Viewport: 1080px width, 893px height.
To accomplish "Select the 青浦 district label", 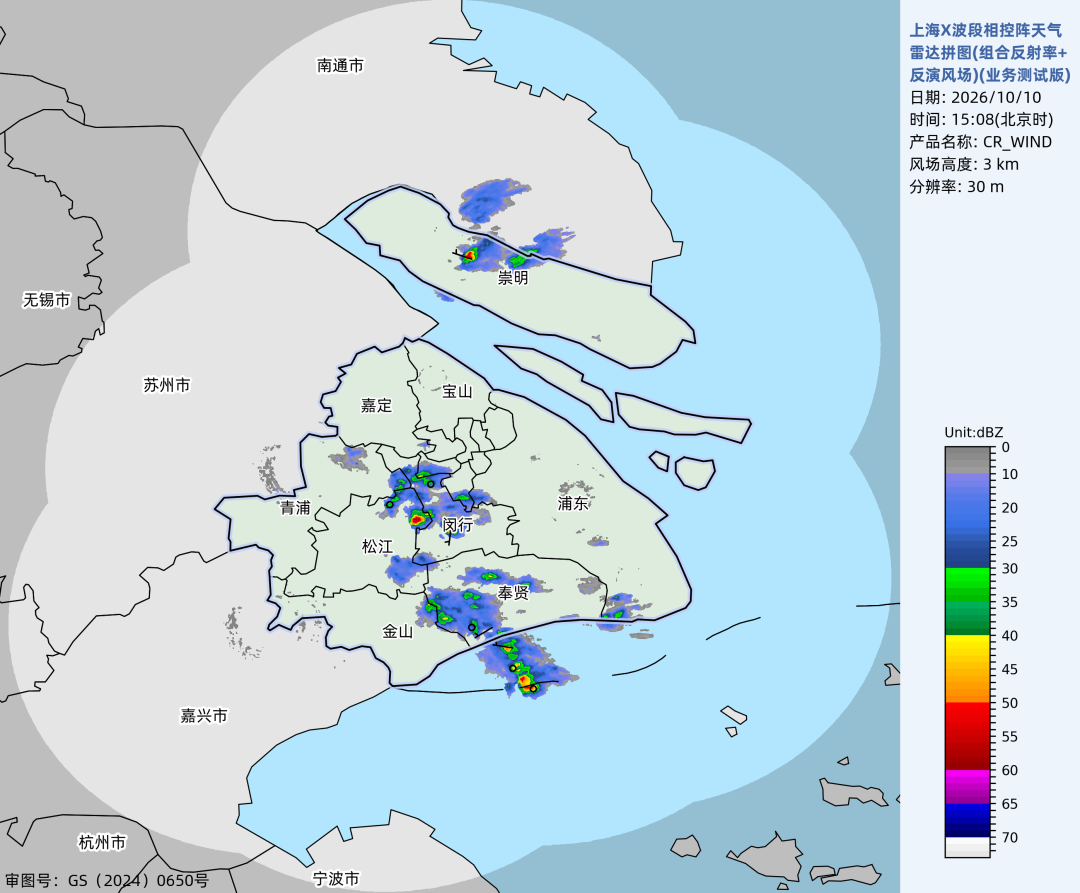I will pyautogui.click(x=295, y=507).
